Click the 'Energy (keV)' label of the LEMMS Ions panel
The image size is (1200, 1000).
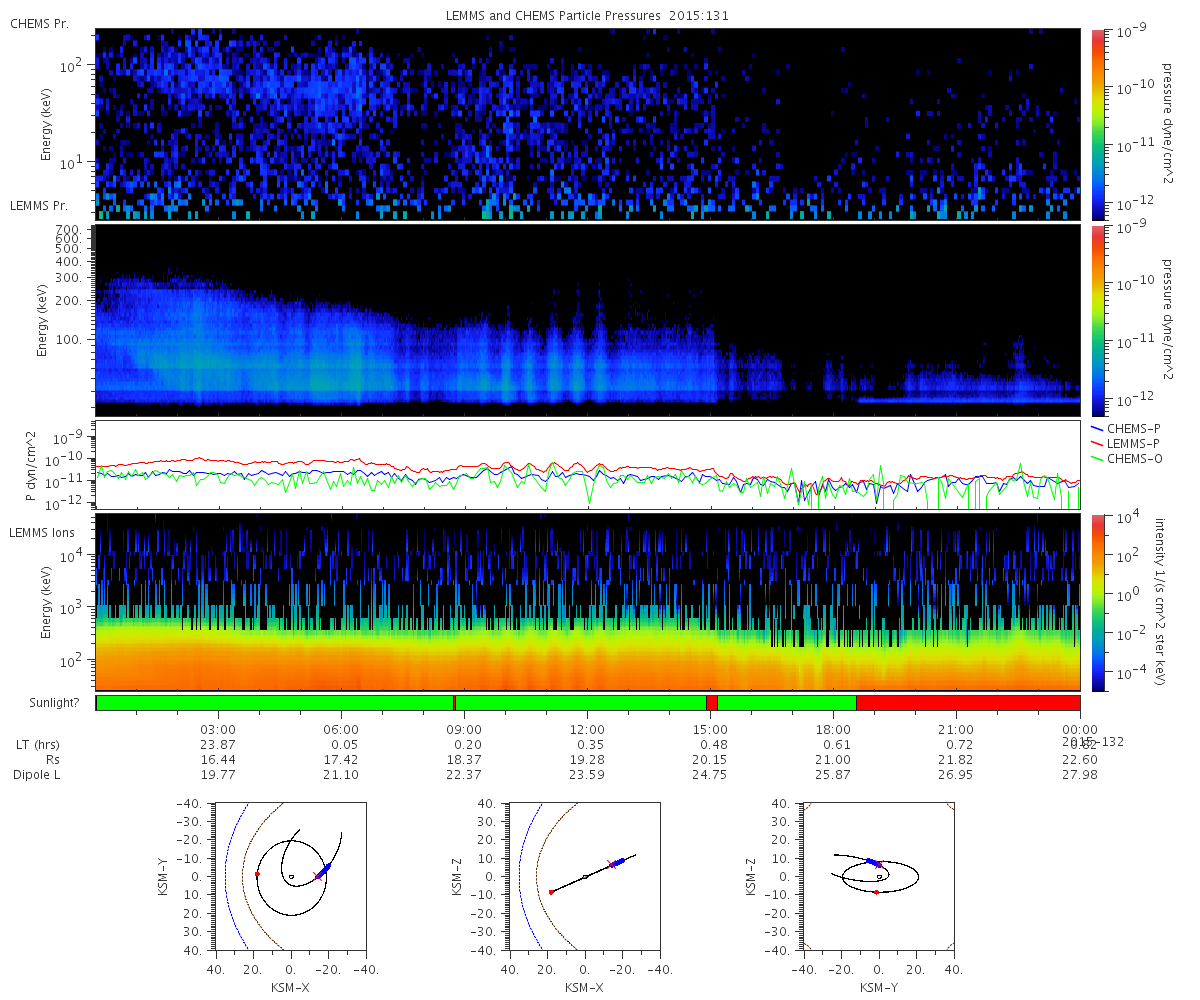(46, 603)
